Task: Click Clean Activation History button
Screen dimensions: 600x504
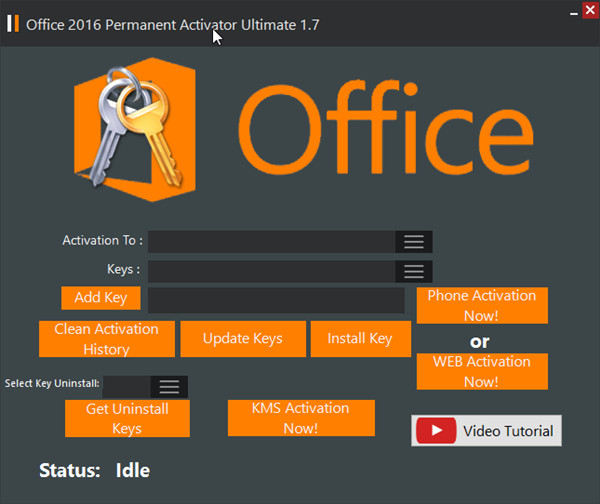Action: pos(107,339)
